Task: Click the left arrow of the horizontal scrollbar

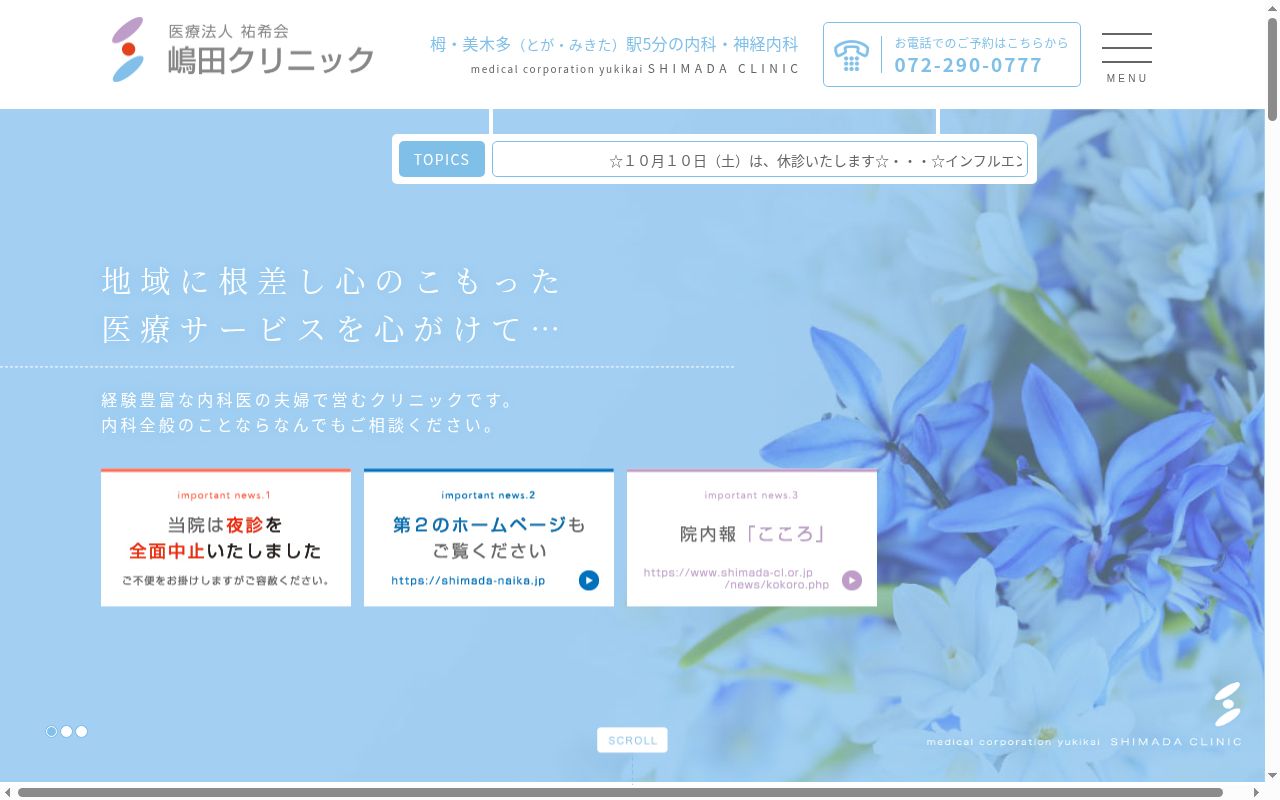Action: (x=8, y=792)
